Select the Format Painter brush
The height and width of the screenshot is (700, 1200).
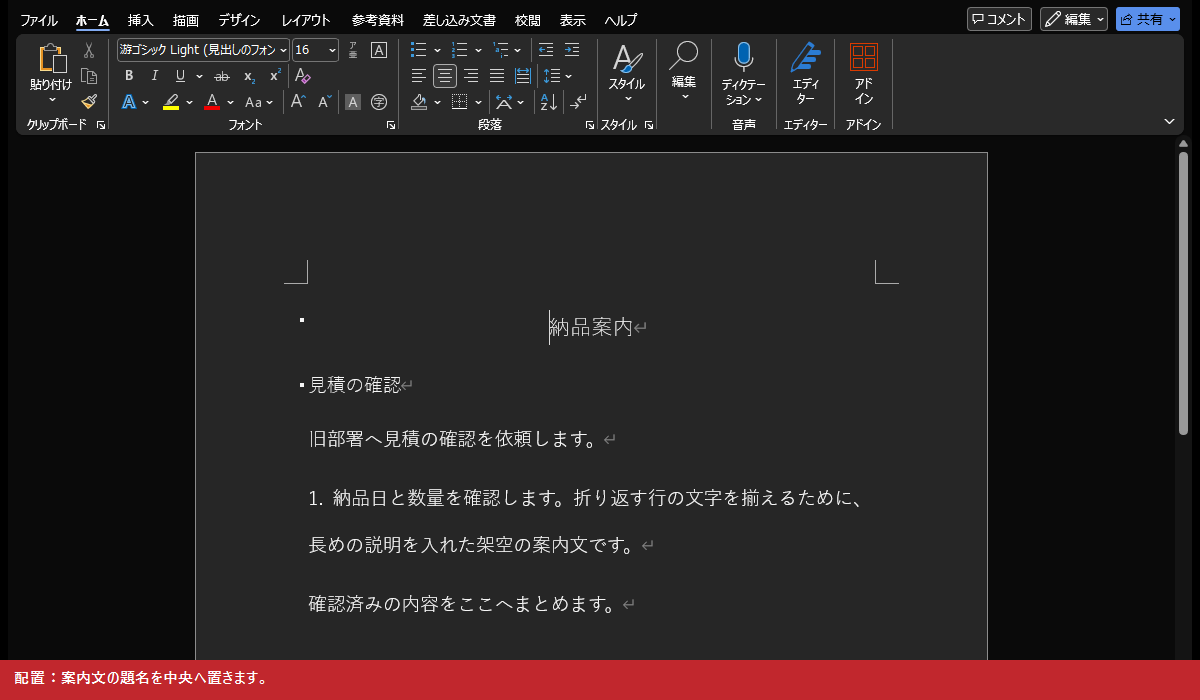click(89, 101)
